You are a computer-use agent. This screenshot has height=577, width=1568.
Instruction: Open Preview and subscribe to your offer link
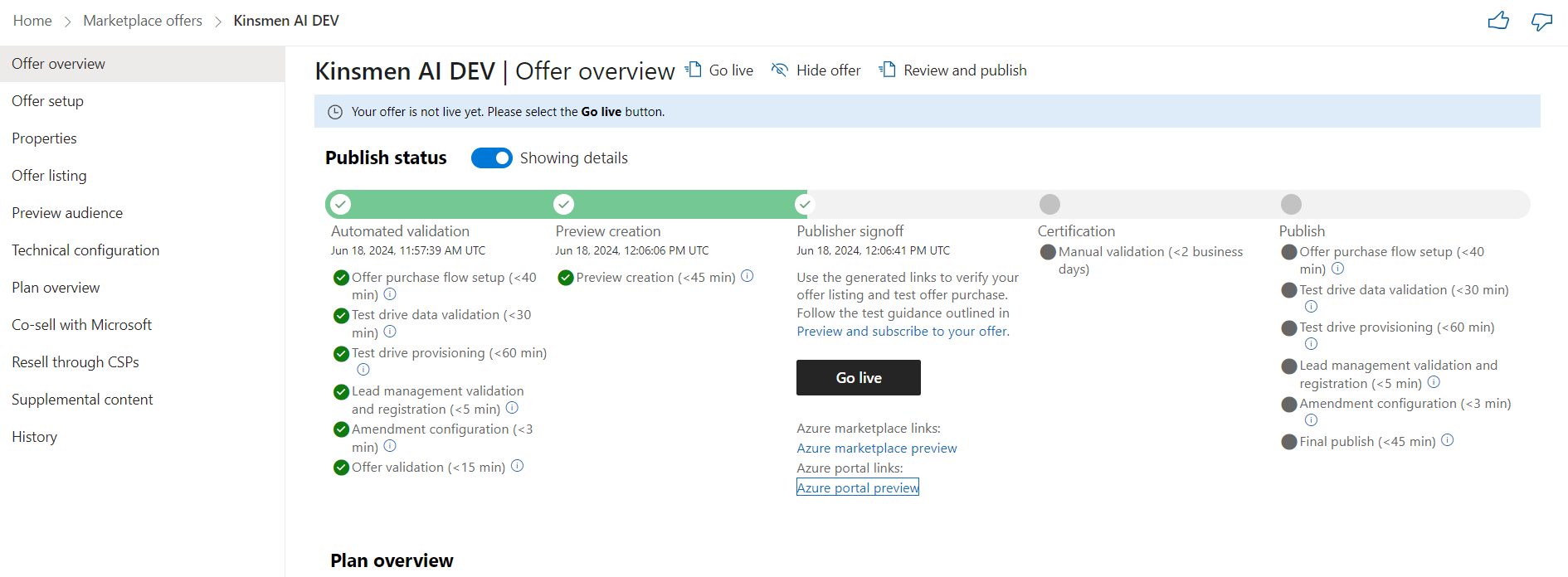(x=903, y=332)
